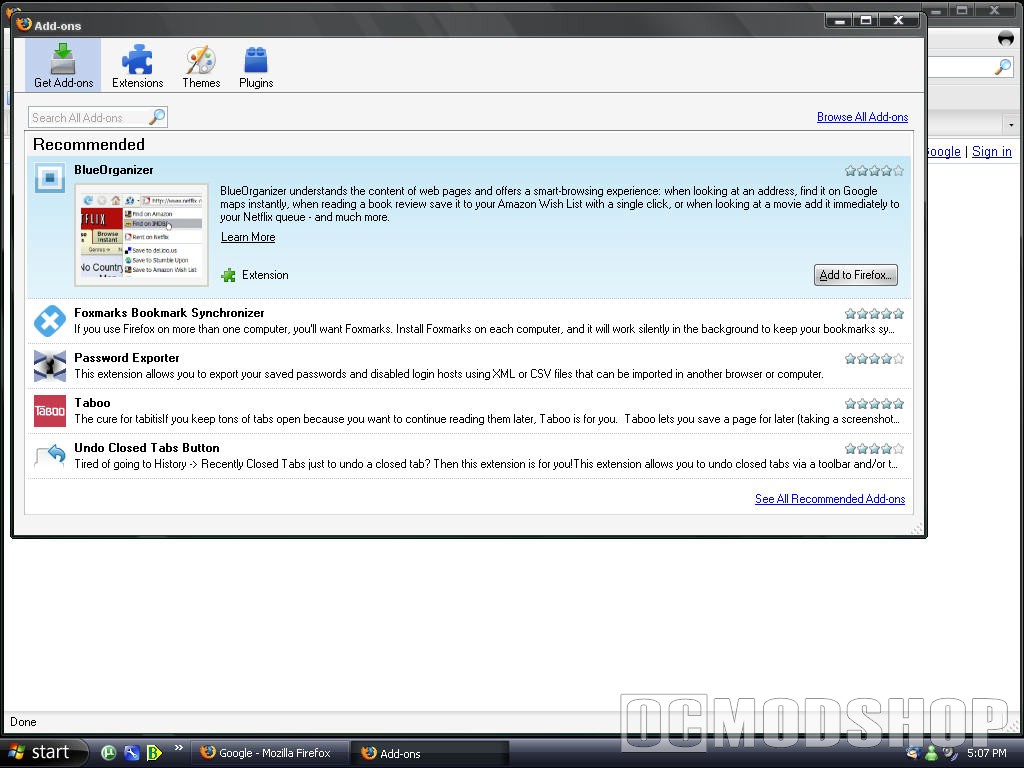Click the system tray clock
Image resolution: width=1024 pixels, height=768 pixels.
tap(986, 753)
